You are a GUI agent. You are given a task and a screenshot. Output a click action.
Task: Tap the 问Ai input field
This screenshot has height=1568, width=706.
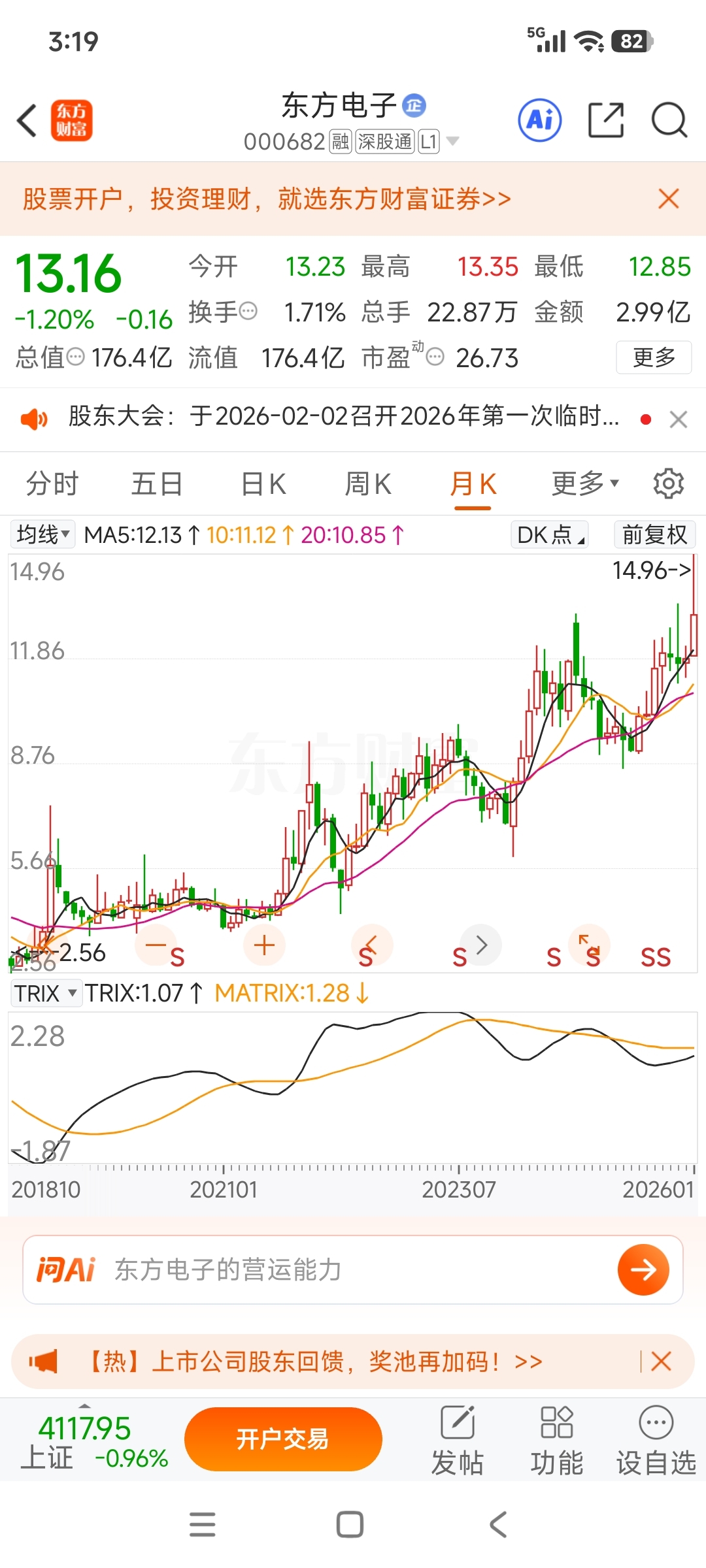coord(353,1269)
